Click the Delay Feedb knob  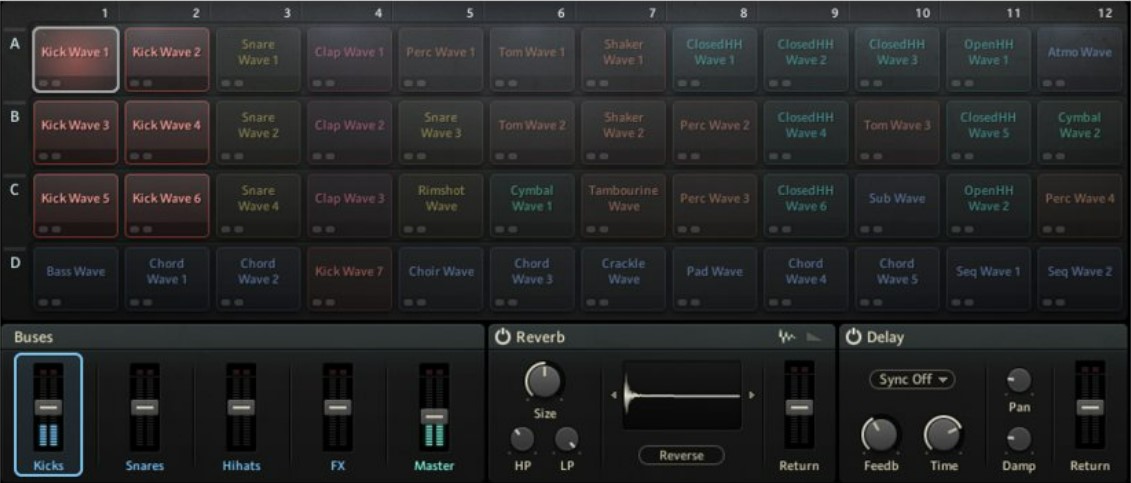(881, 435)
